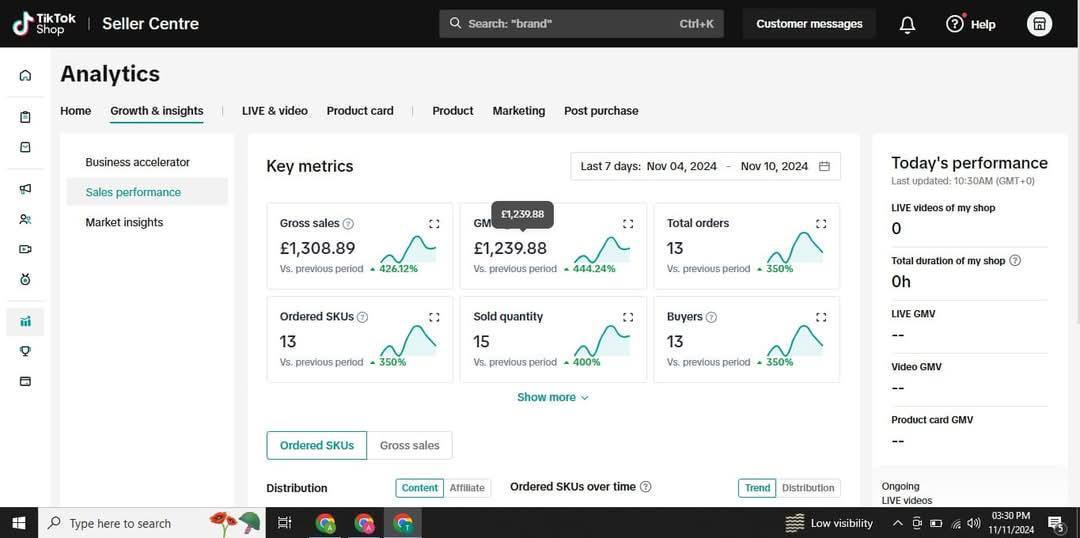Open the megaphone marketing icon in sidebar
The image size is (1080, 538).
(x=25, y=189)
